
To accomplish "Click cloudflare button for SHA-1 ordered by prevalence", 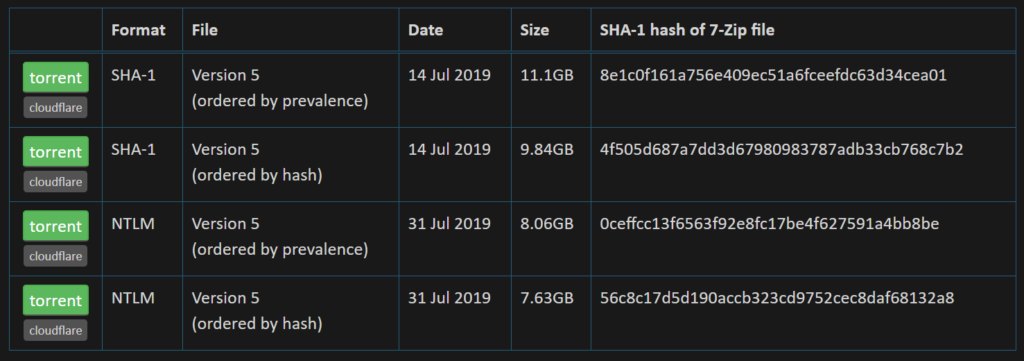I will point(56,108).
